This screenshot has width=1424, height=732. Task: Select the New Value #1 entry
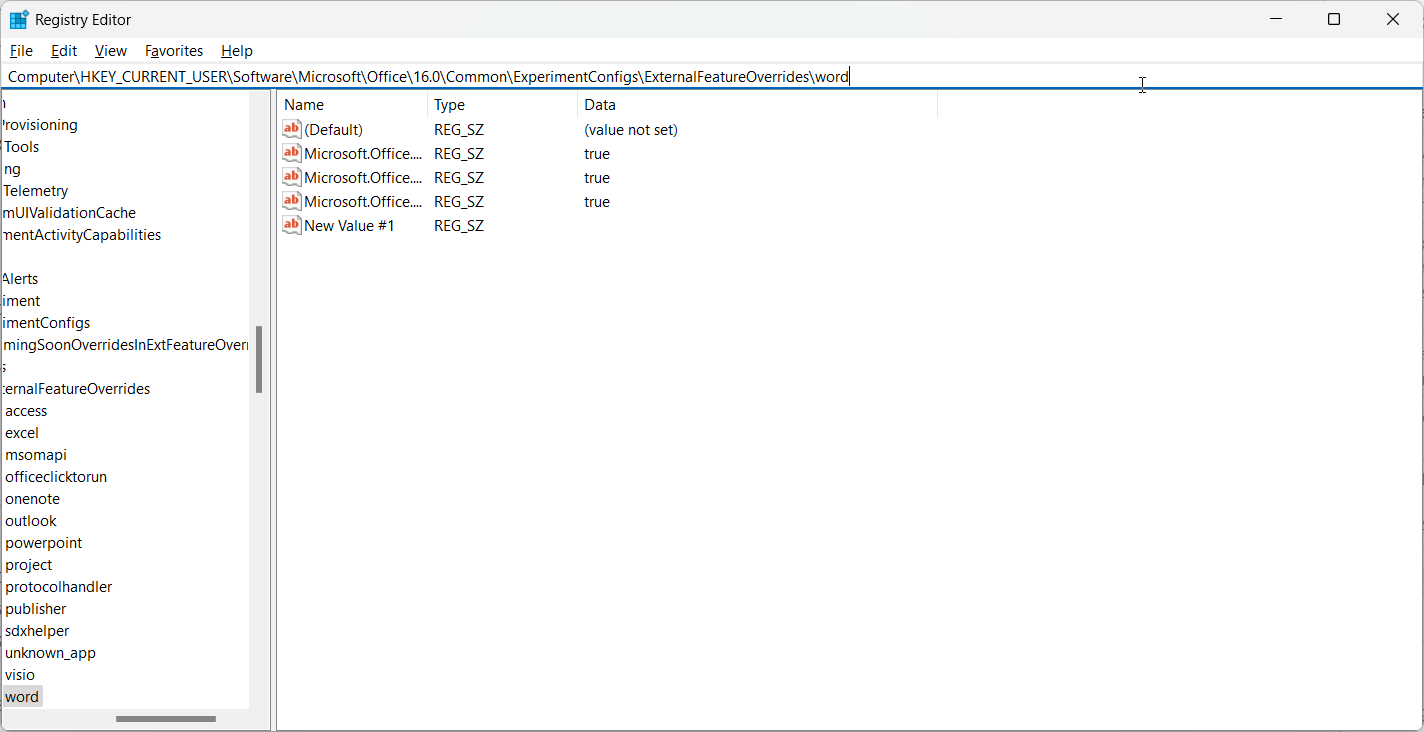(349, 225)
